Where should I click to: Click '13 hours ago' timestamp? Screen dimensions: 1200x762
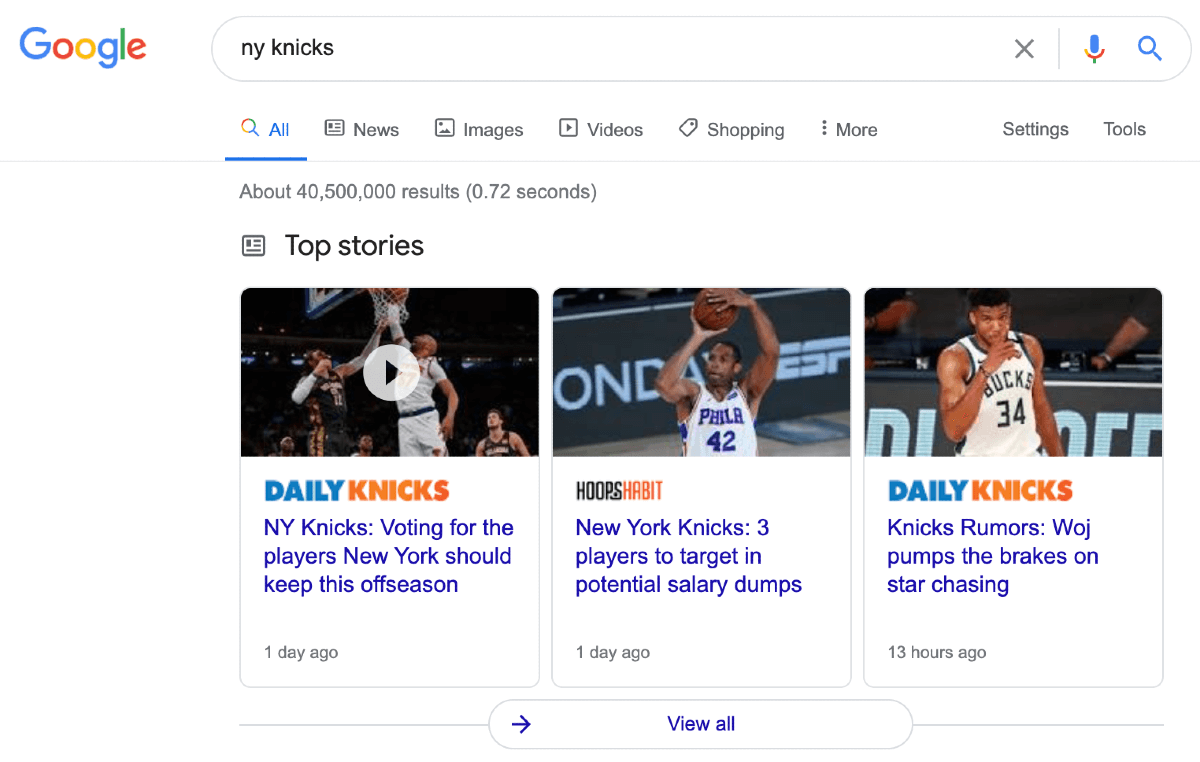pyautogui.click(x=937, y=652)
